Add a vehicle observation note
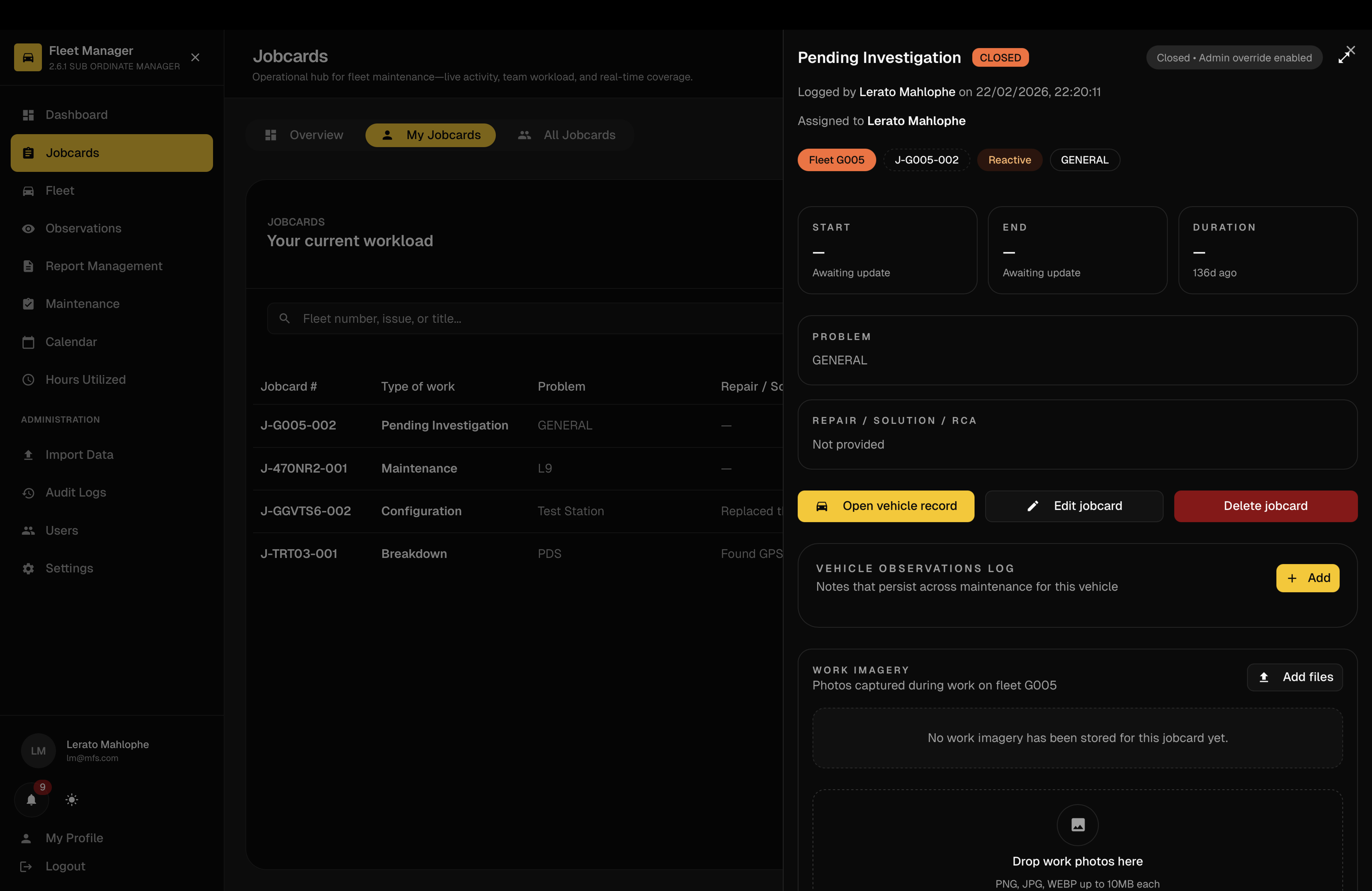 coord(1308,578)
